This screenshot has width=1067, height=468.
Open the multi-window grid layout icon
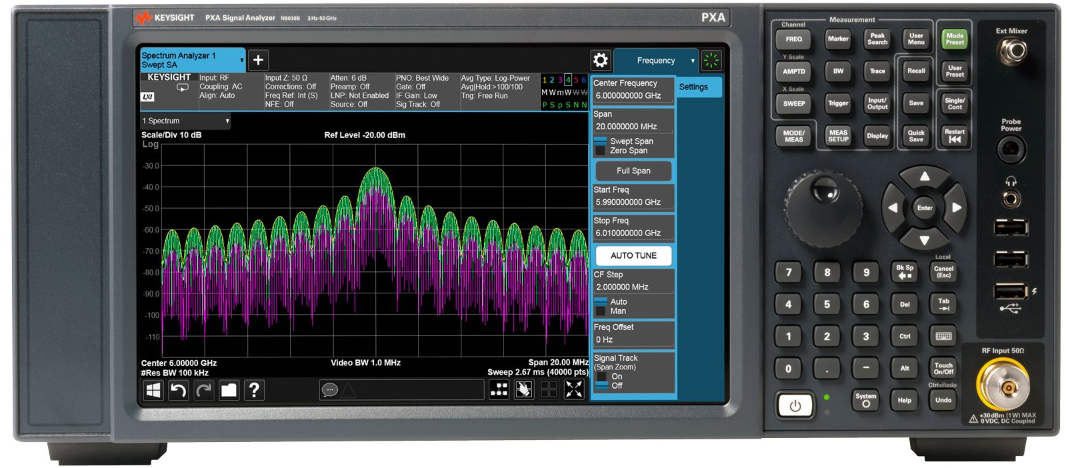(x=498, y=390)
